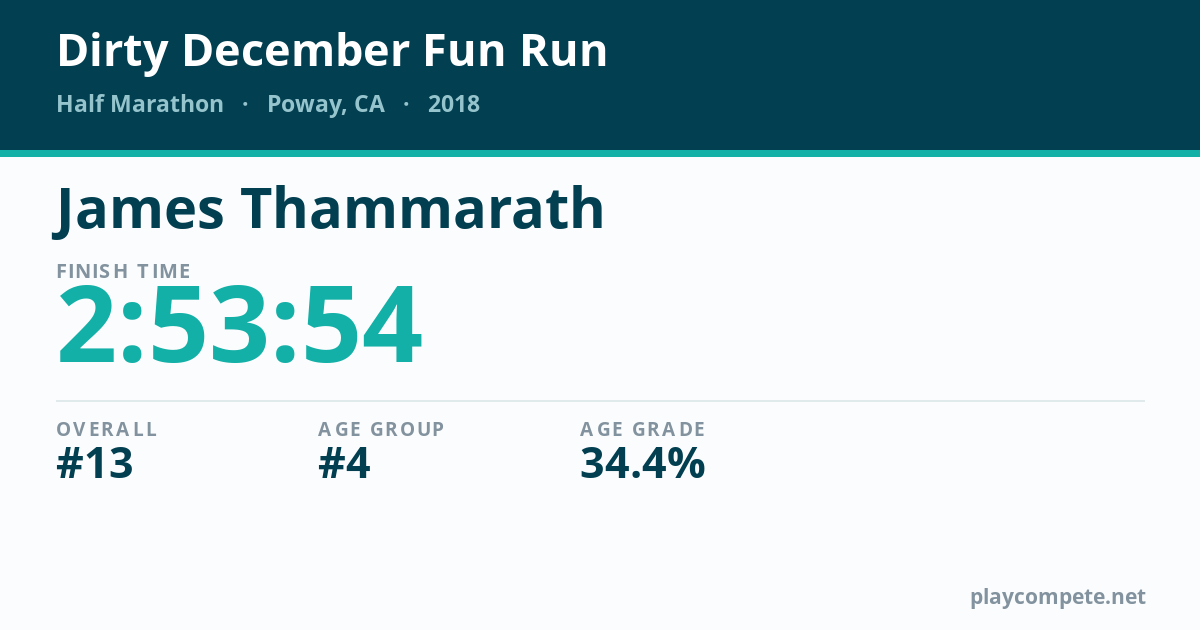Image resolution: width=1200 pixels, height=630 pixels.
Task: Select the 34.4% age grade value
Action: pyautogui.click(x=643, y=464)
